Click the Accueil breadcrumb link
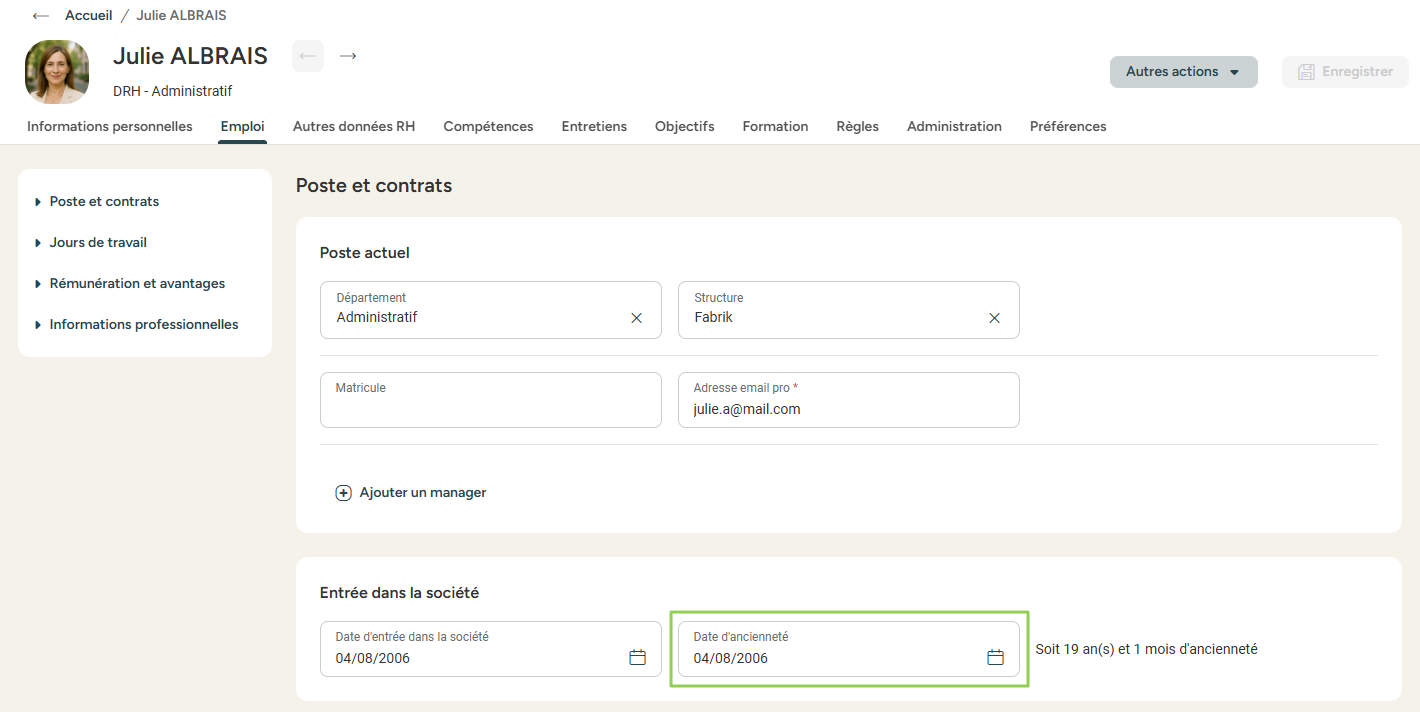This screenshot has height=712, width=1420. coord(88,16)
